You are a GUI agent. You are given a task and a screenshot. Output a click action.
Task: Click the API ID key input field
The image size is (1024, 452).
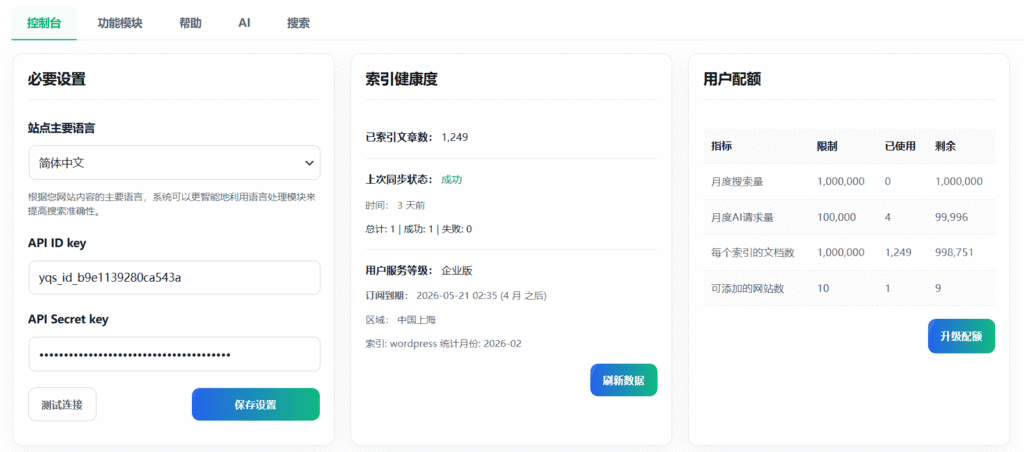point(174,277)
